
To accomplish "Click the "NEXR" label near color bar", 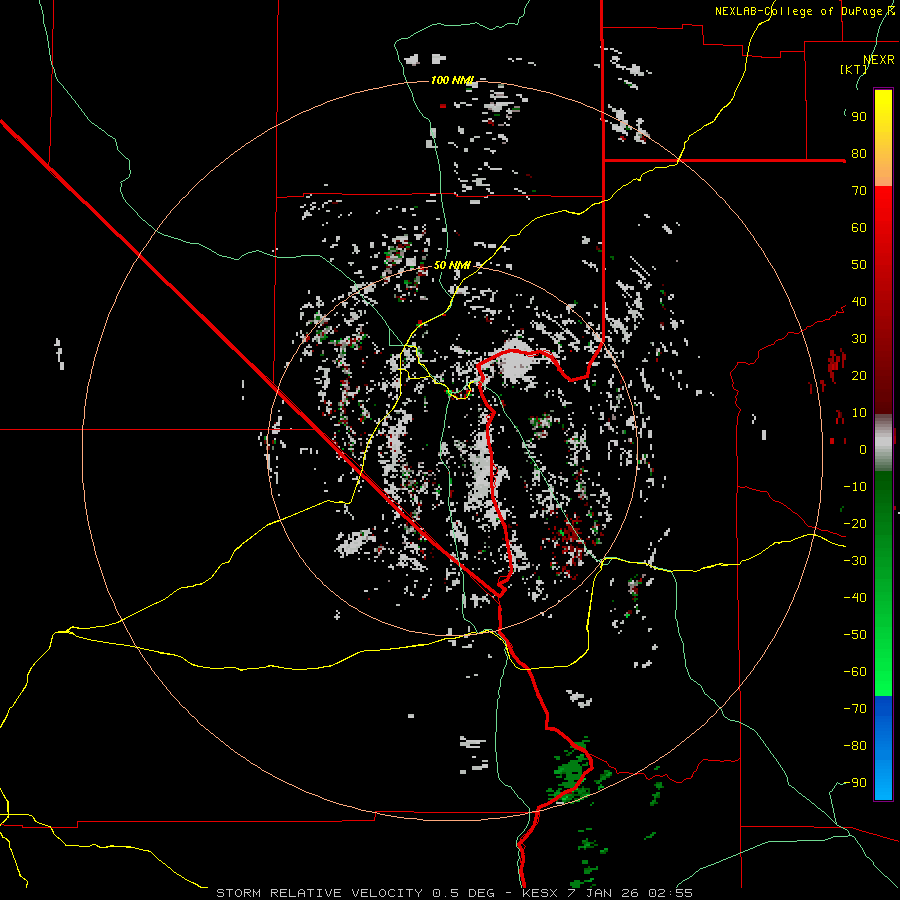I will pyautogui.click(x=879, y=60).
